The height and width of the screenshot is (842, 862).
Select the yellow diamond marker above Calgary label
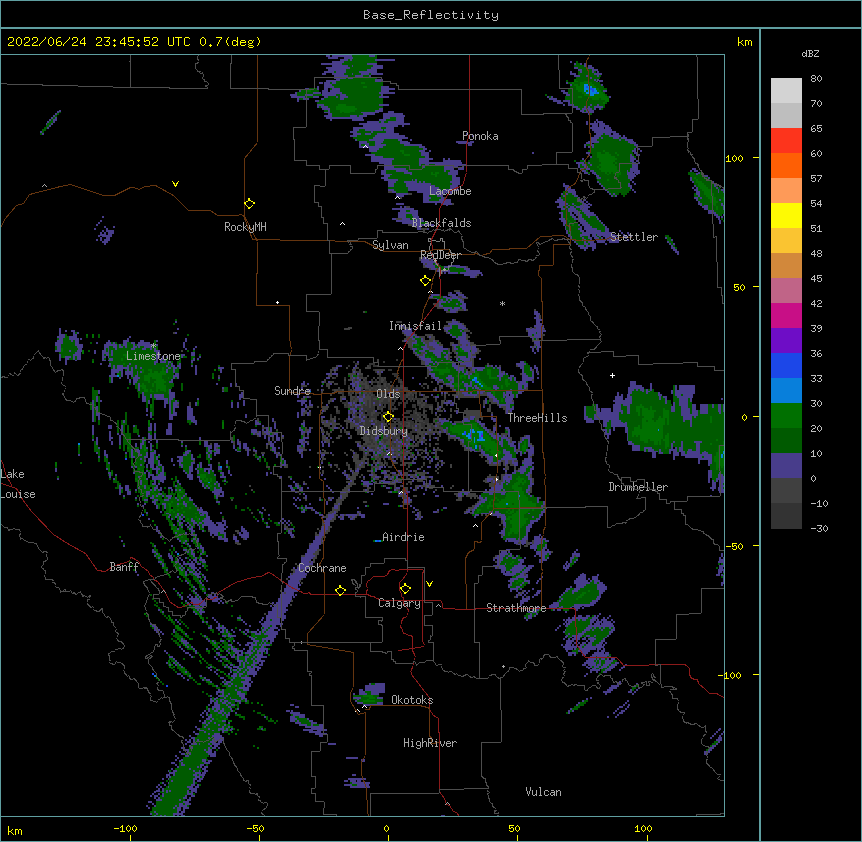405,589
